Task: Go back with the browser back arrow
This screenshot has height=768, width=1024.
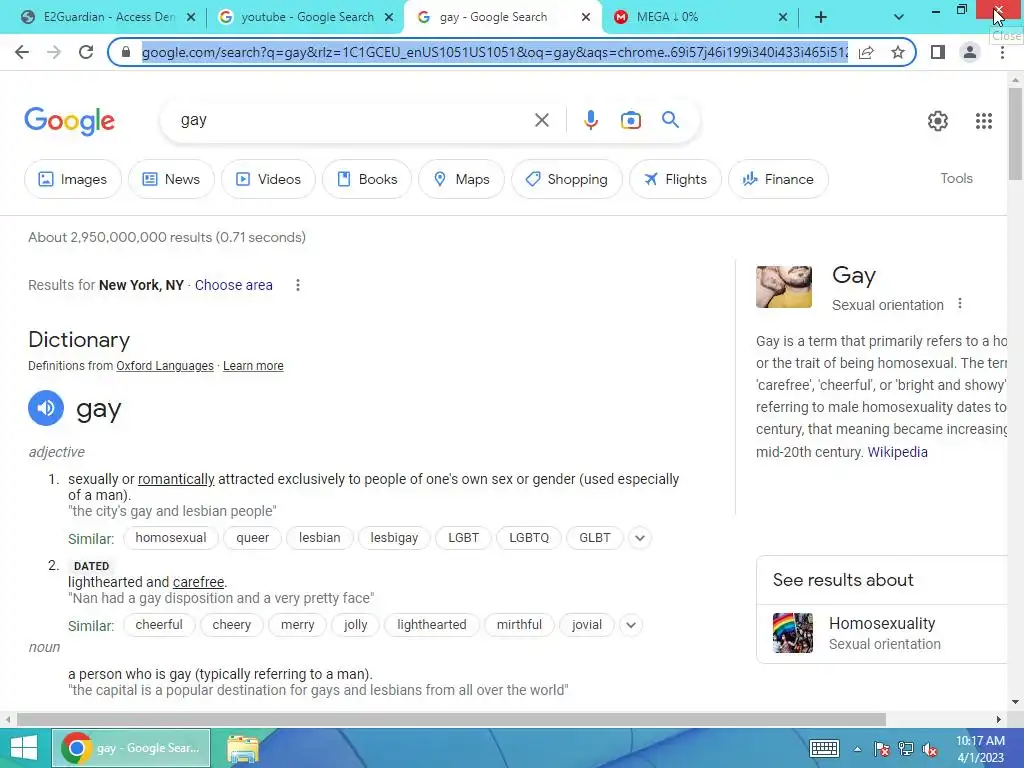Action: (x=22, y=52)
